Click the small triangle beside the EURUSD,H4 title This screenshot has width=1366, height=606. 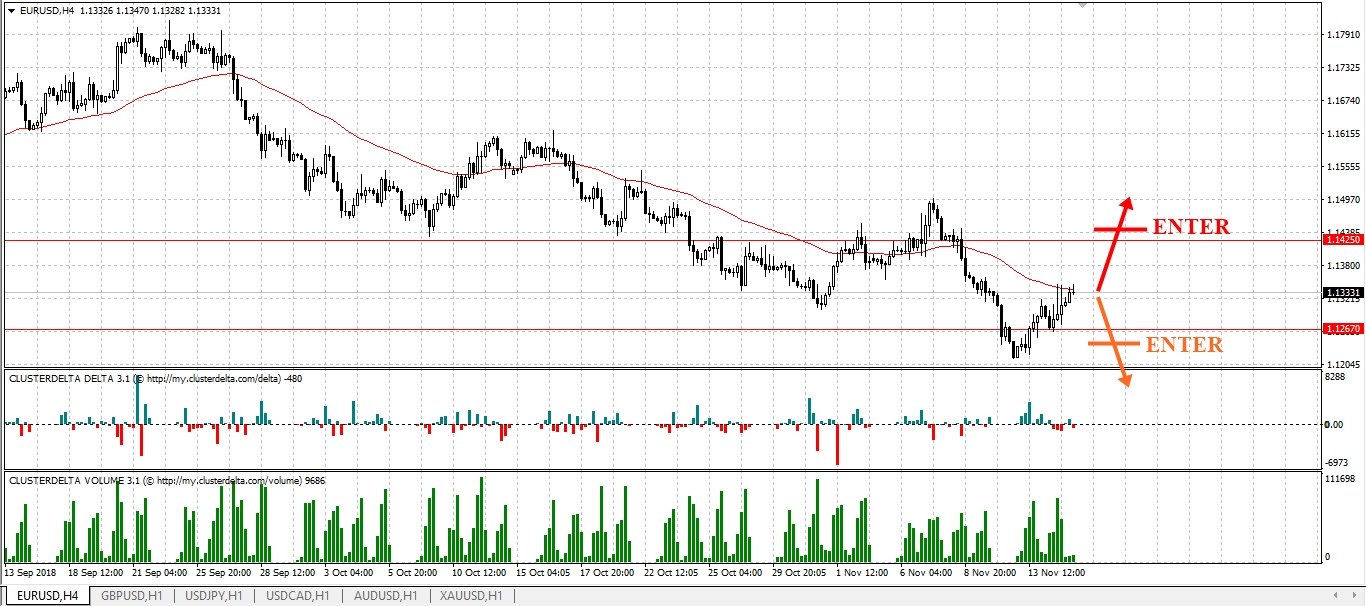(x=10, y=10)
